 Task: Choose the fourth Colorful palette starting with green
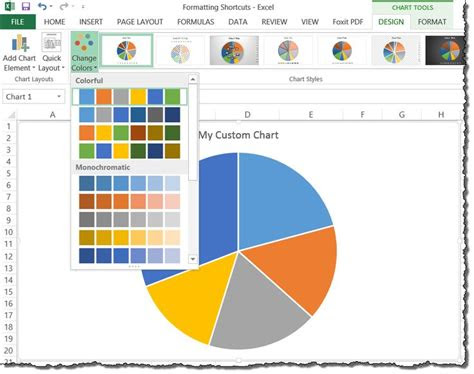(130, 151)
